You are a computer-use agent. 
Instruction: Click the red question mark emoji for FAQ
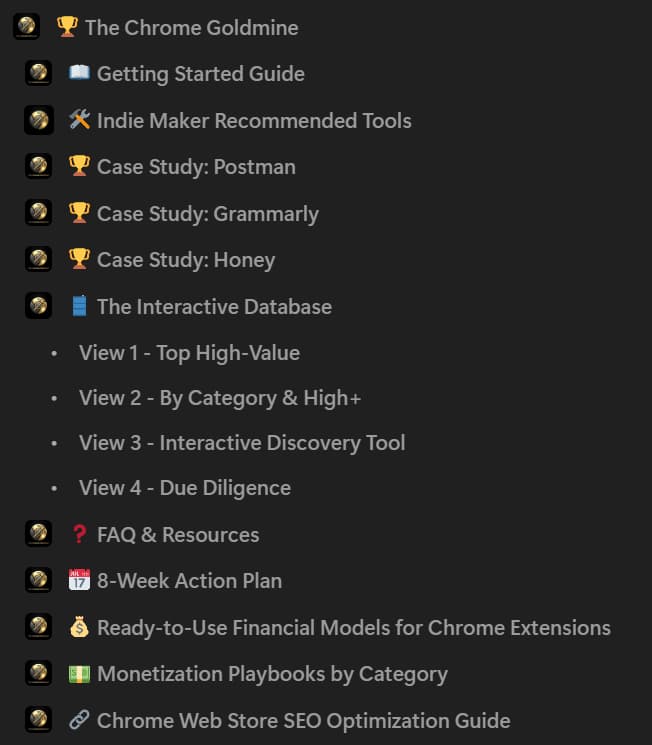[x=79, y=535]
